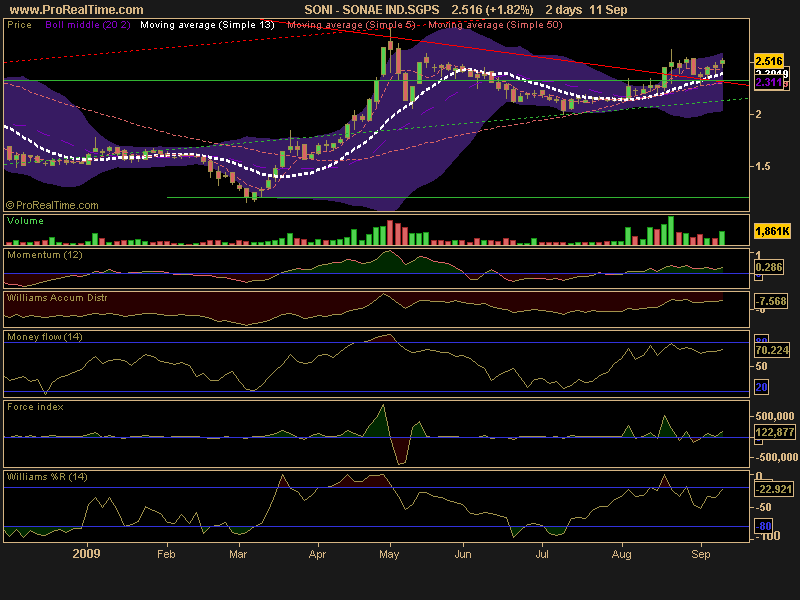Click the 2.516 (+1.82%) quote text
The width and height of the screenshot is (800, 600).
coord(492,10)
